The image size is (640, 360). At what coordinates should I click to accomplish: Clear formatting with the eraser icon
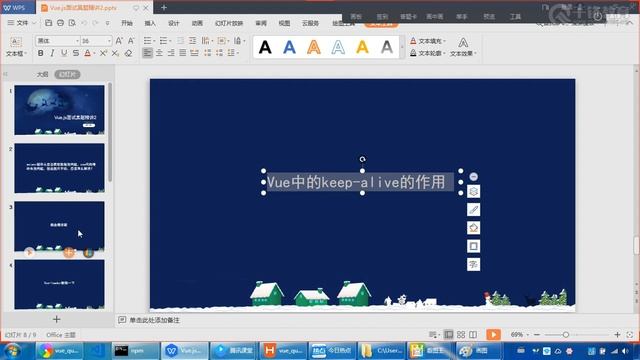point(128,53)
